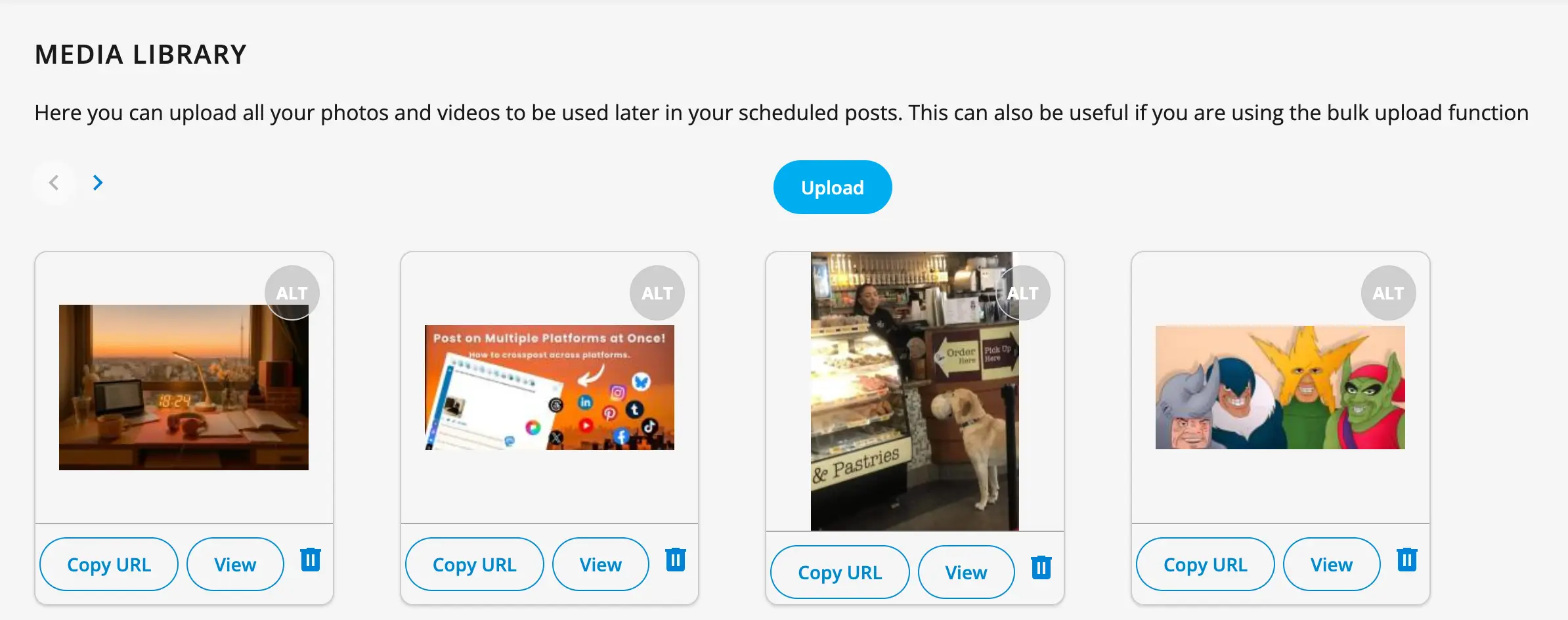
Task: Delete the sunset desk image
Action: point(310,560)
